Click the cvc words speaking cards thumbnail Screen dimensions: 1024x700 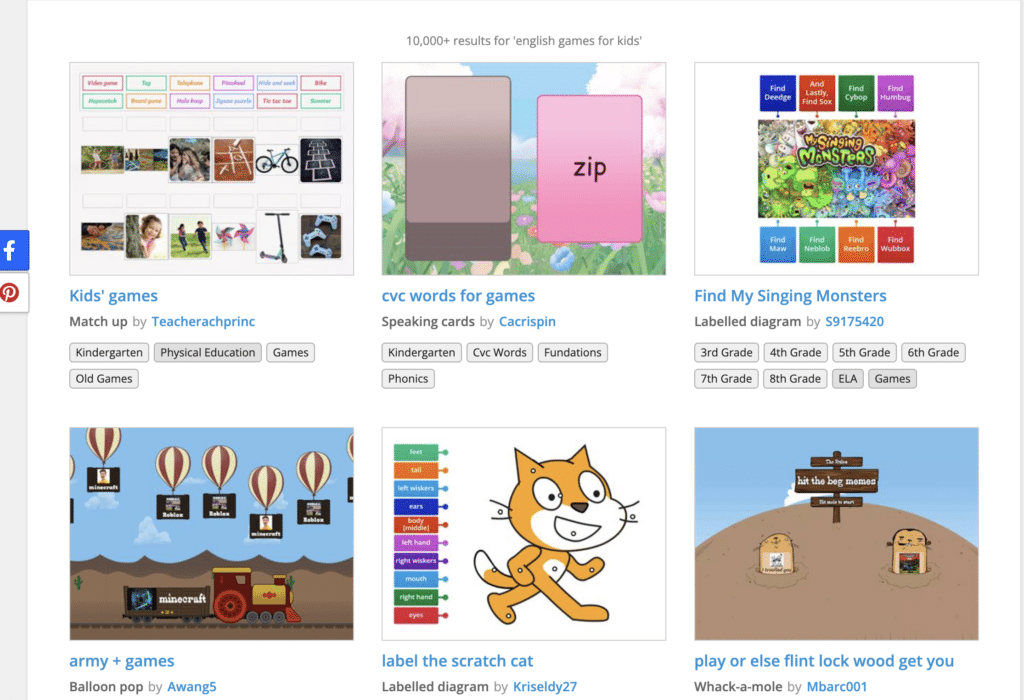click(x=523, y=168)
